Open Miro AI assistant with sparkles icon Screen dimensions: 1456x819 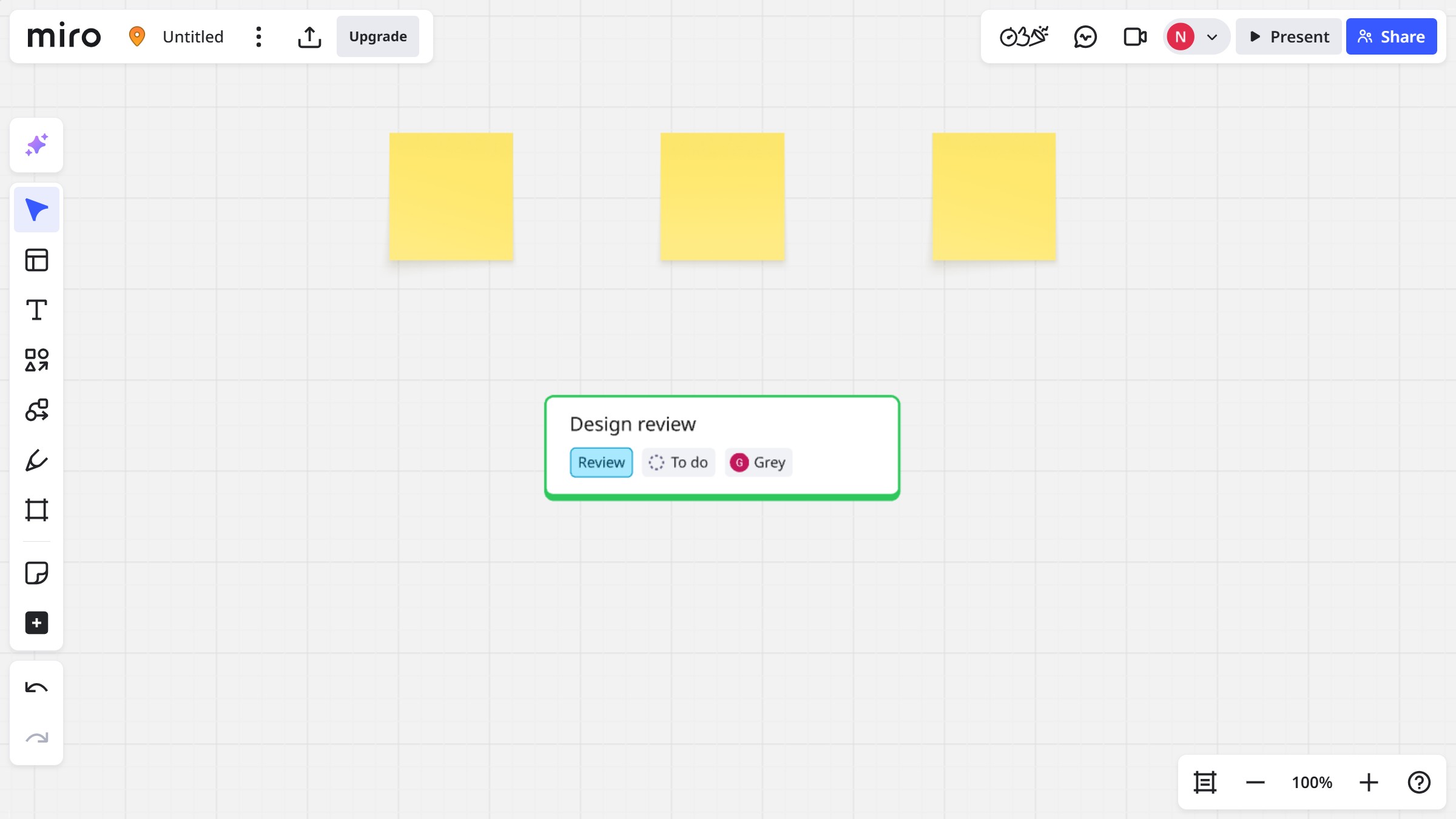point(36,145)
